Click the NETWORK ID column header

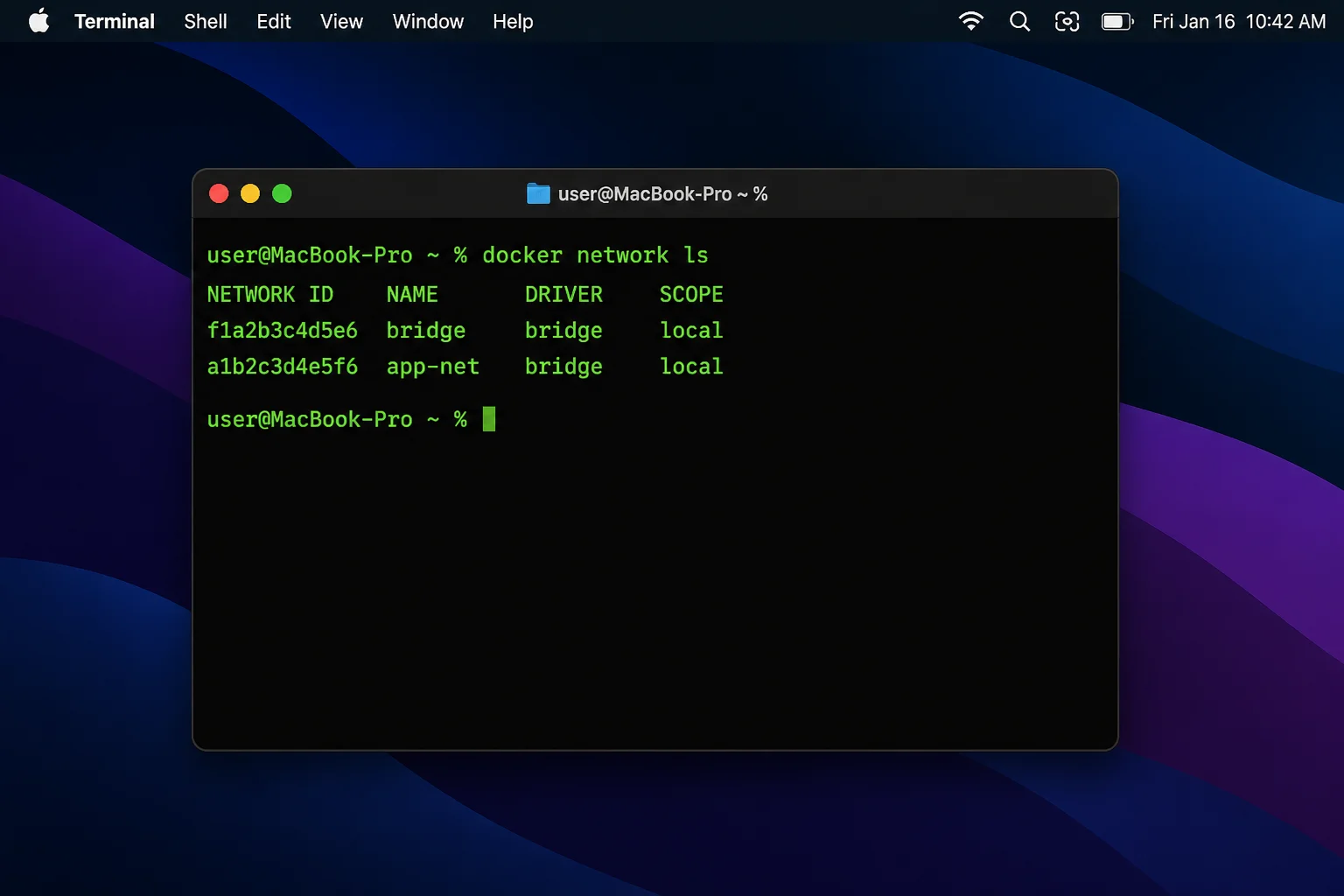tap(270, 294)
